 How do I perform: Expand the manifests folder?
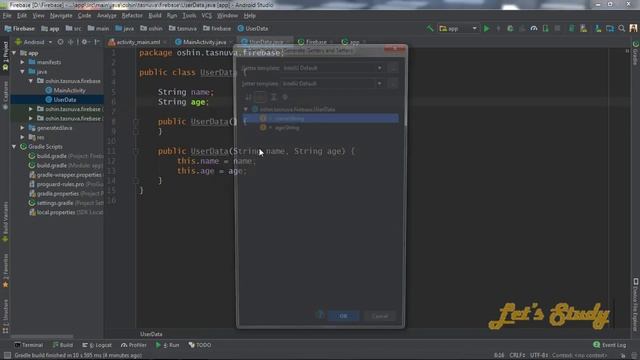coord(22,62)
